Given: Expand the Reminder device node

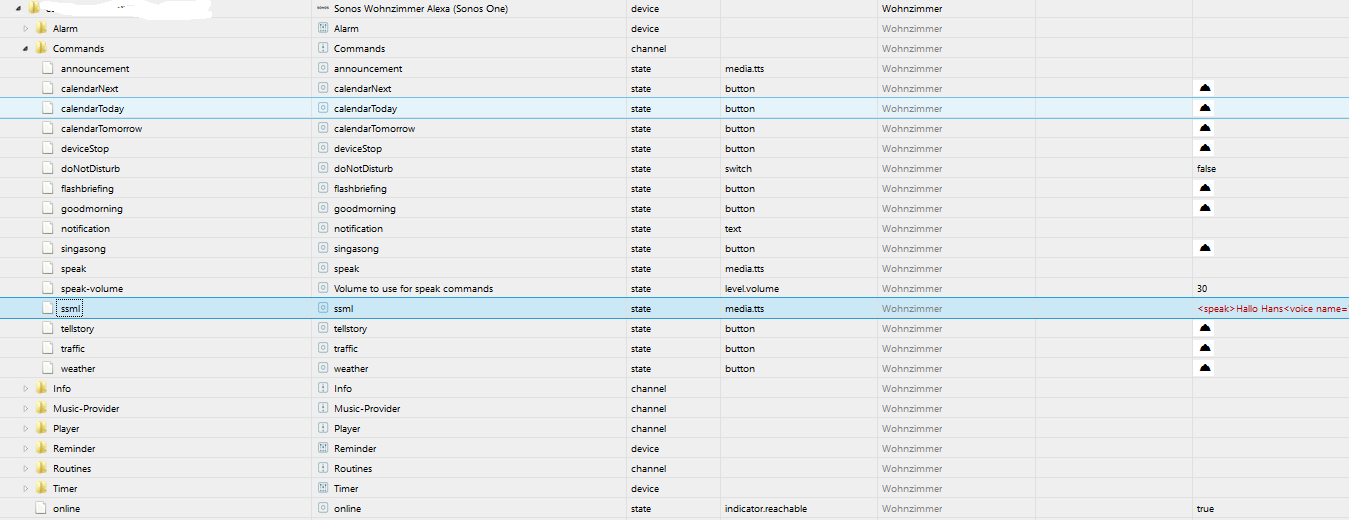Looking at the screenshot, I should [26, 448].
